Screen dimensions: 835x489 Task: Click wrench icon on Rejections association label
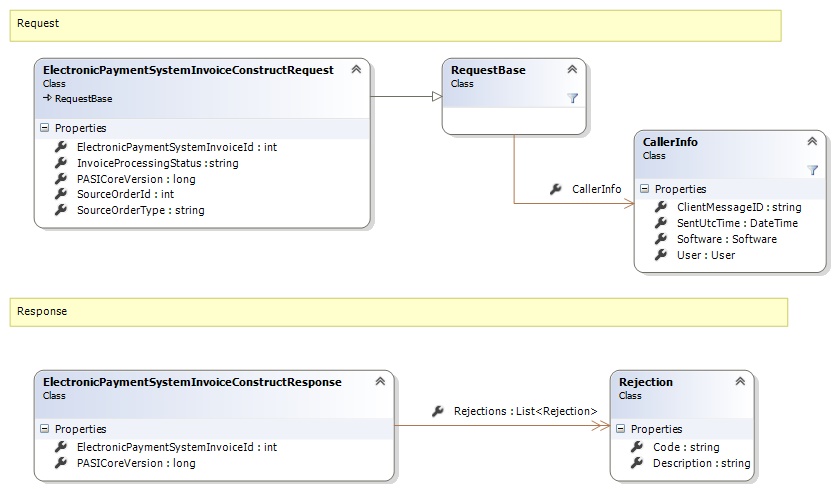pyautogui.click(x=438, y=411)
